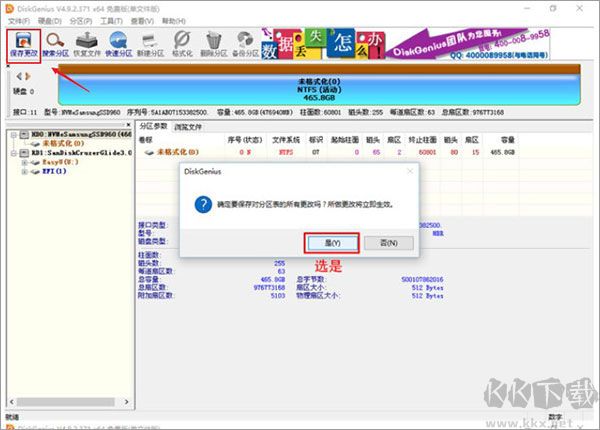Click the 512 Bytes 扇区大小 value
The image size is (600, 430).
(x=427, y=288)
